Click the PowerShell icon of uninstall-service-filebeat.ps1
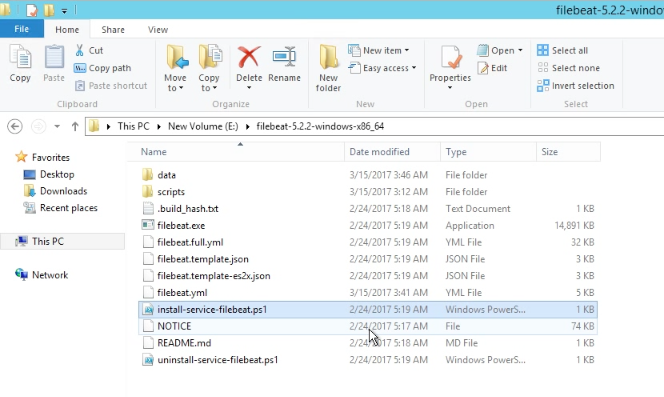This screenshot has width=664, height=397. [x=148, y=360]
